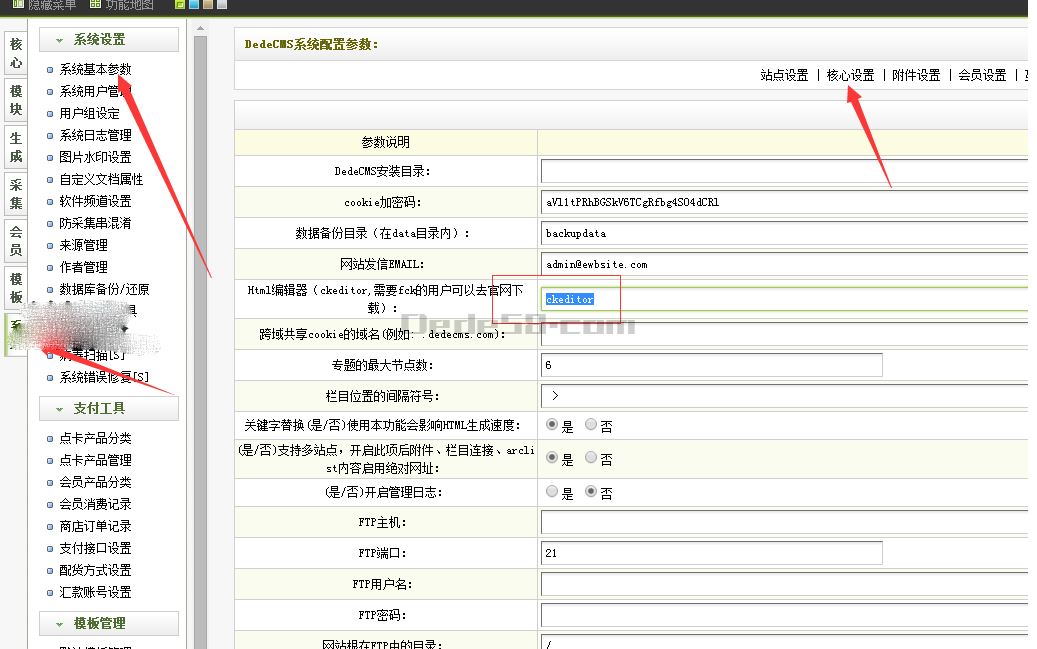Expand the 模板管理 section header

[x=109, y=623]
